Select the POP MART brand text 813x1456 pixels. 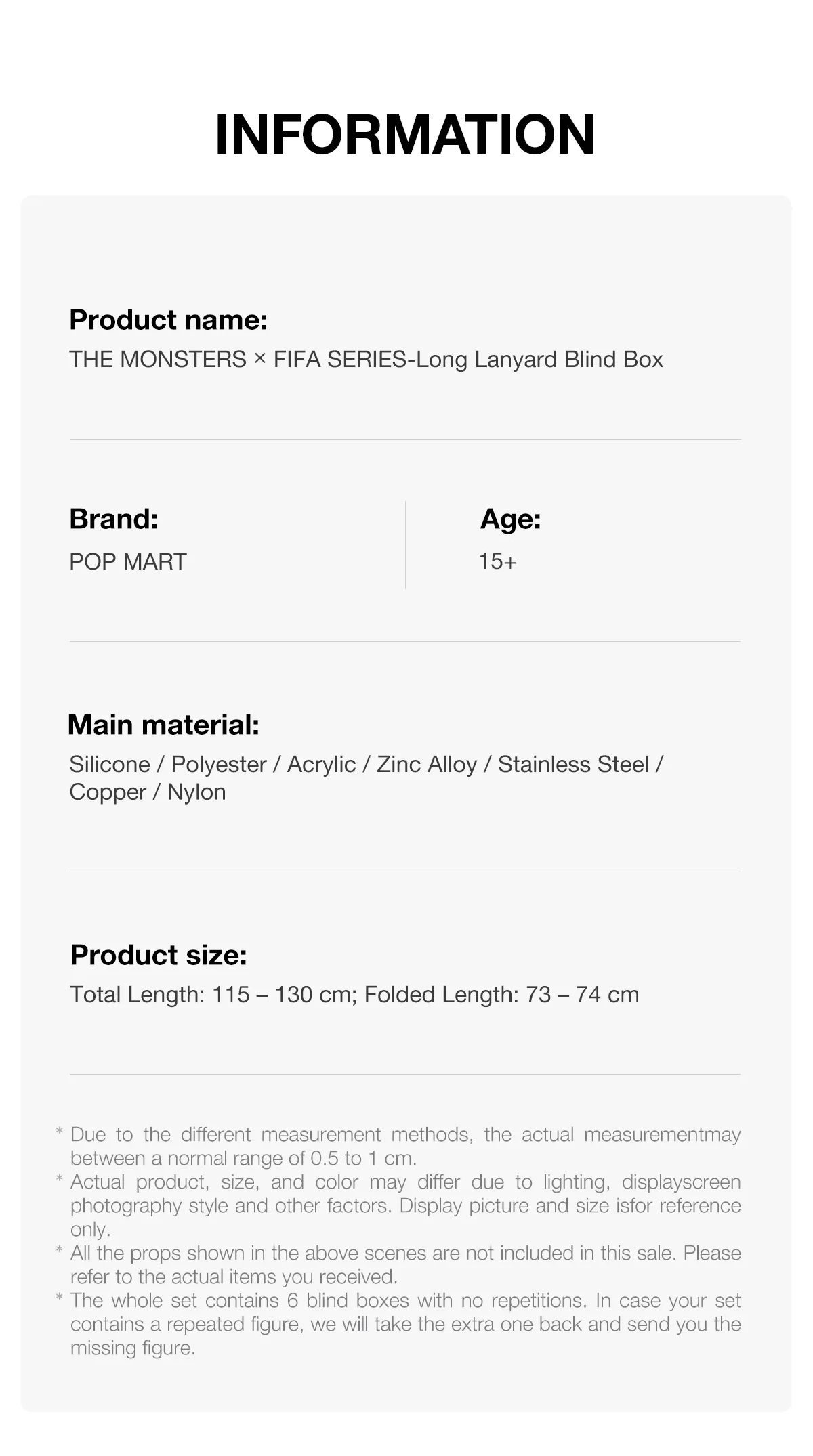(128, 561)
